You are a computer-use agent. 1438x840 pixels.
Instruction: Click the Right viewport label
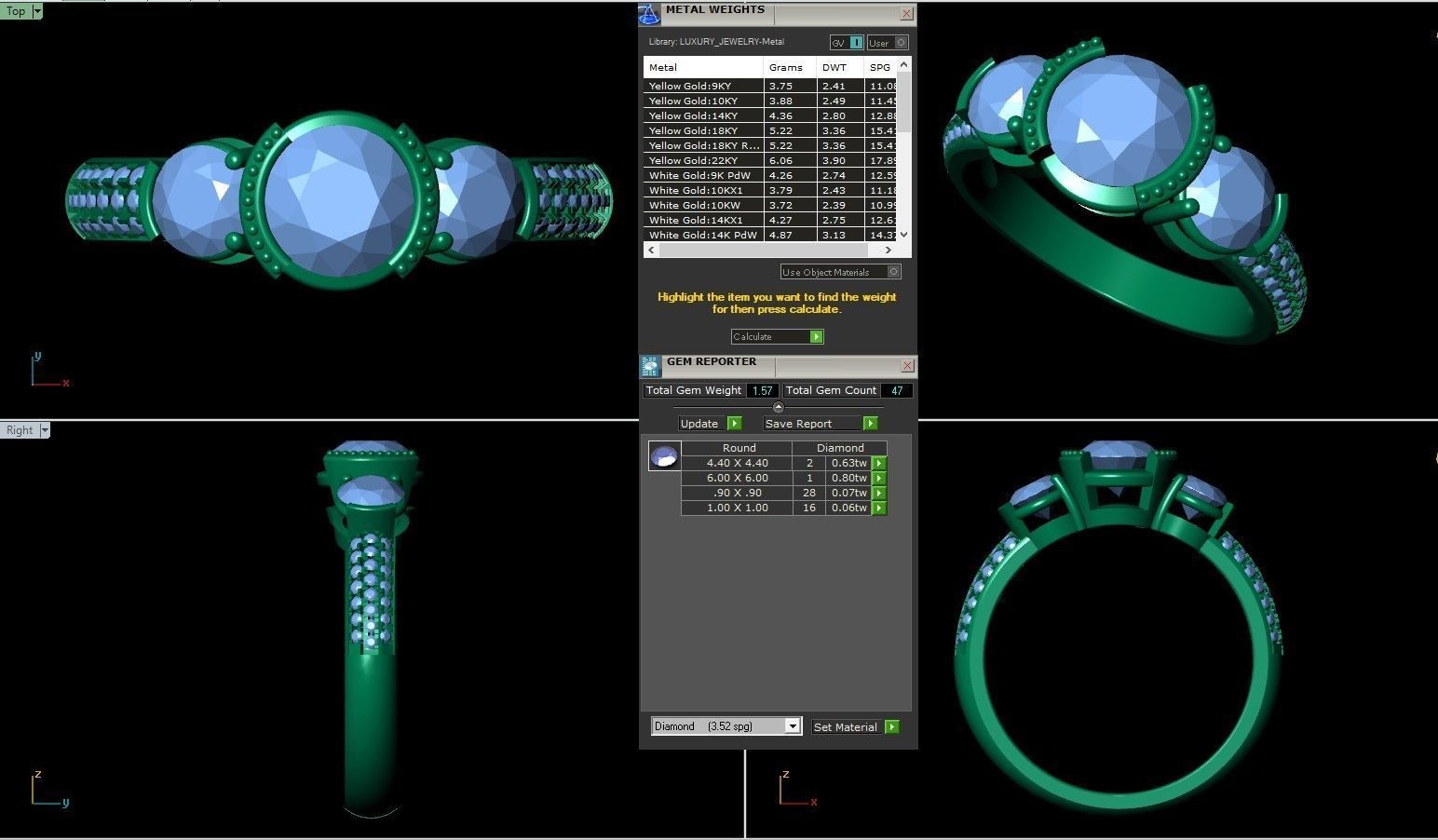tap(20, 429)
